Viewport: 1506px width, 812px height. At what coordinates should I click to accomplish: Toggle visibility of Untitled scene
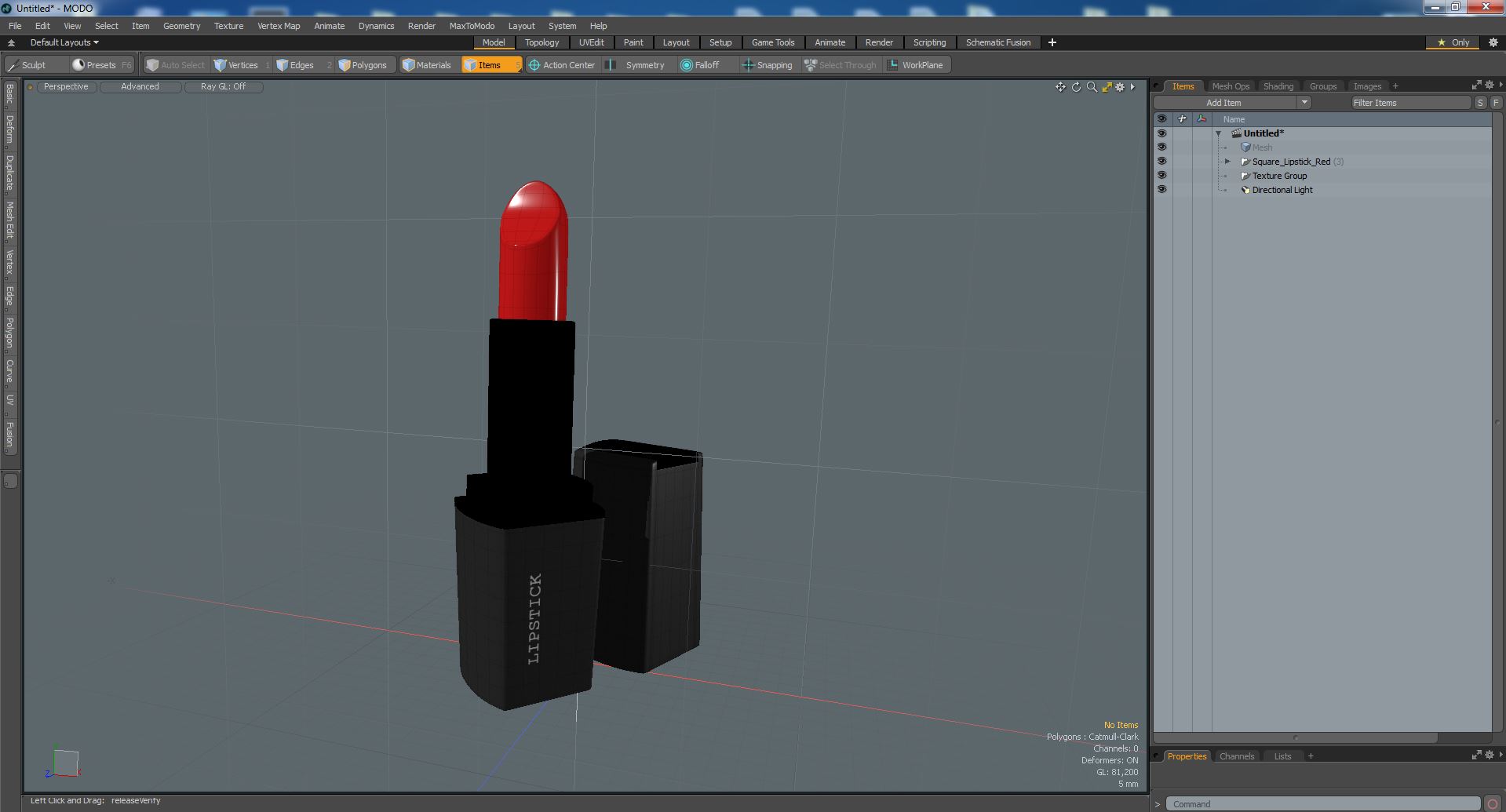[1161, 133]
